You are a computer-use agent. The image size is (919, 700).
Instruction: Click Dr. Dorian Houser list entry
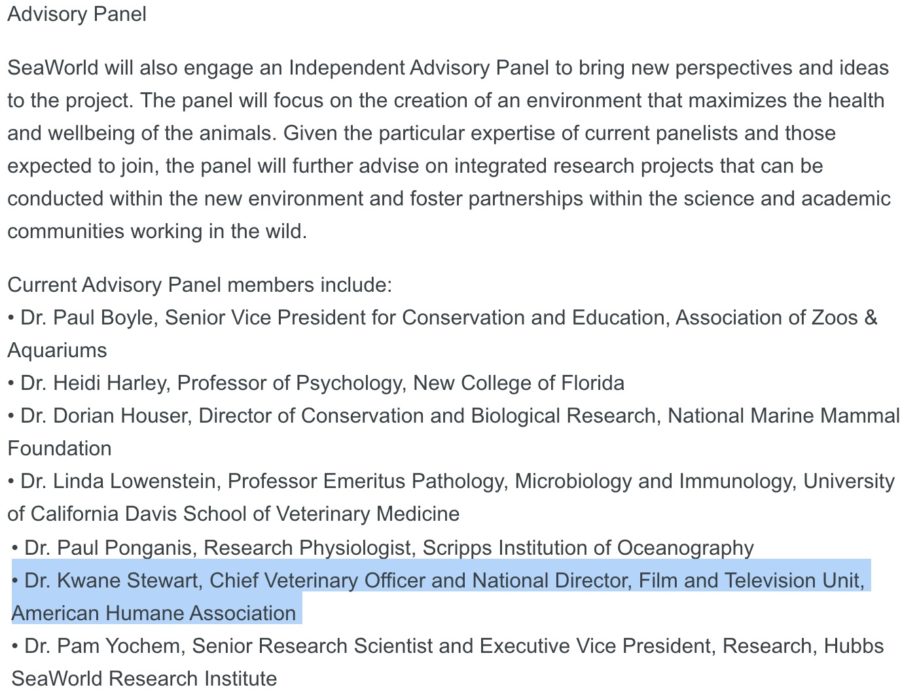(454, 431)
